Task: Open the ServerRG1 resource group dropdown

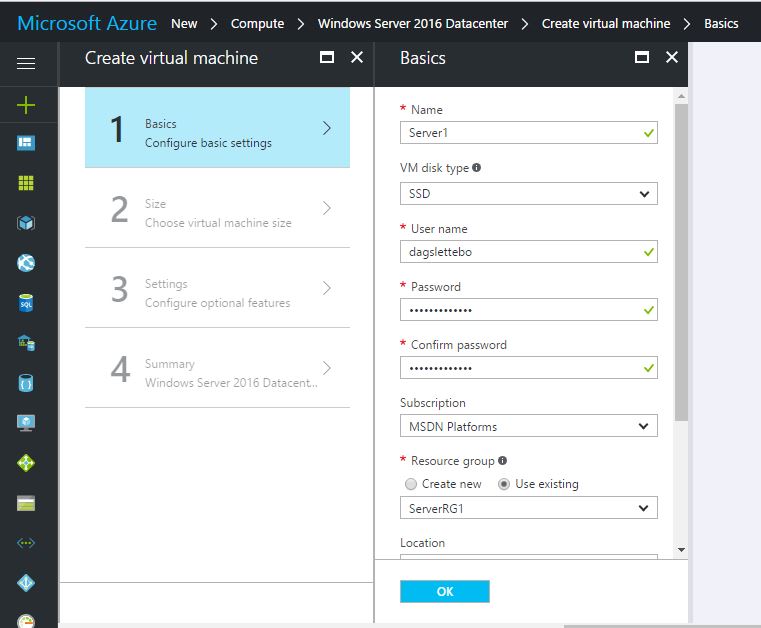Action: click(528, 509)
